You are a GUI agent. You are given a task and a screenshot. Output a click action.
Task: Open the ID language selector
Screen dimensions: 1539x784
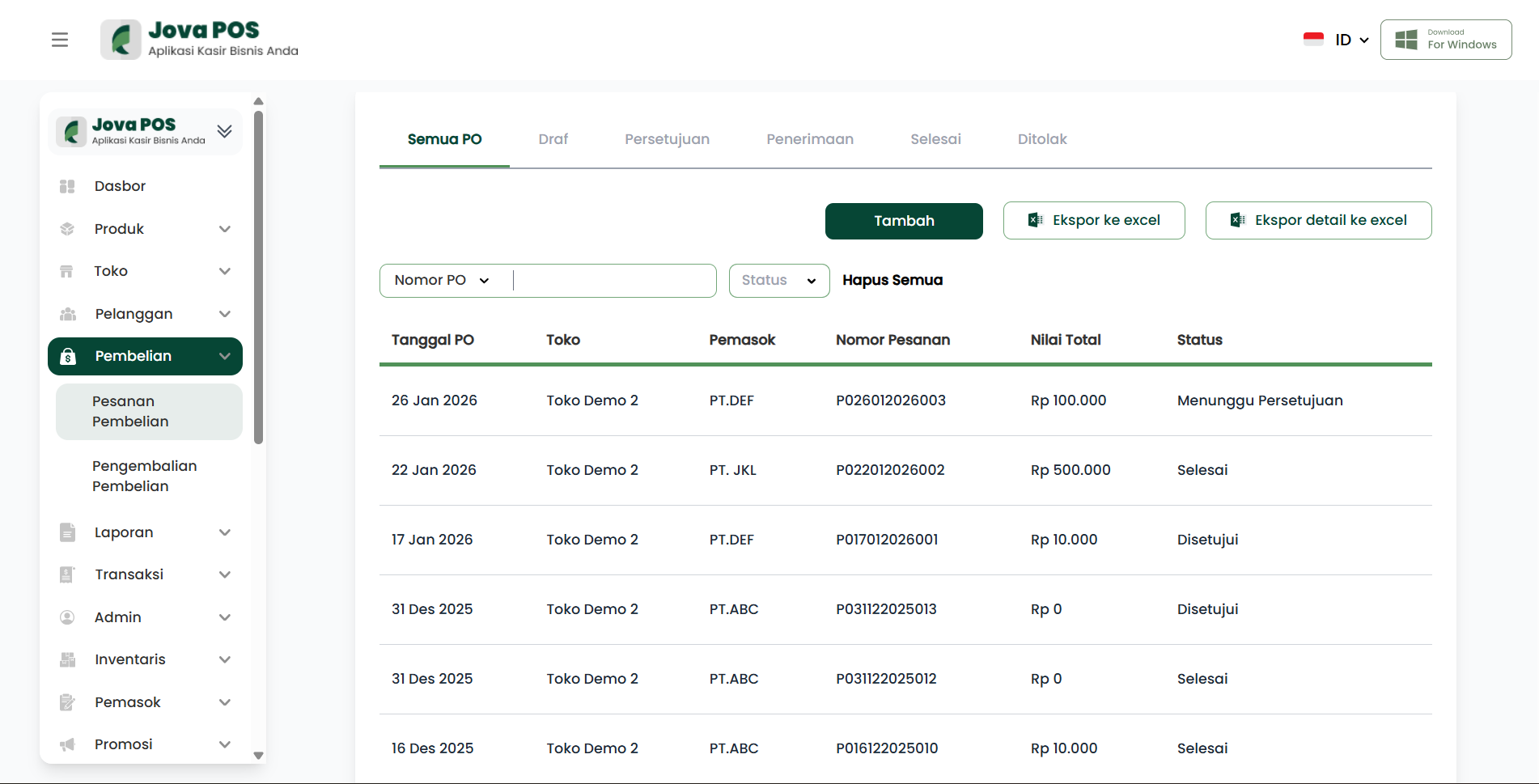click(x=1351, y=40)
